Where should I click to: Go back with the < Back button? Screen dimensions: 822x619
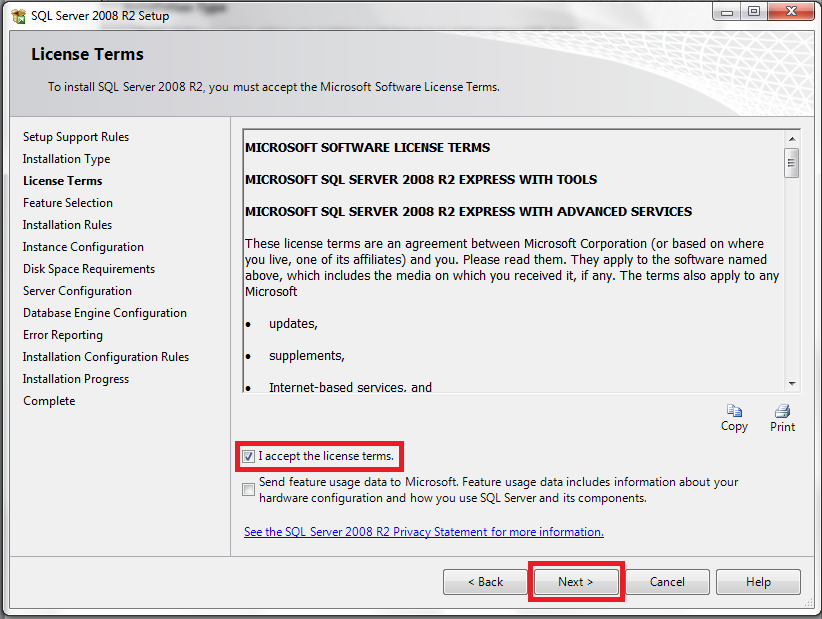tap(485, 582)
